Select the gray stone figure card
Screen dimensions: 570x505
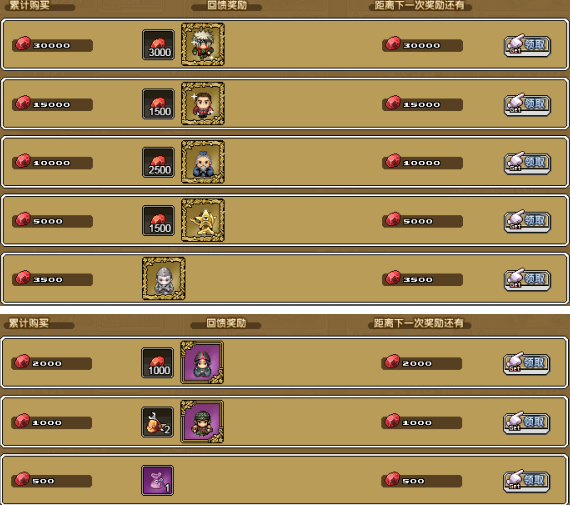pos(164,278)
